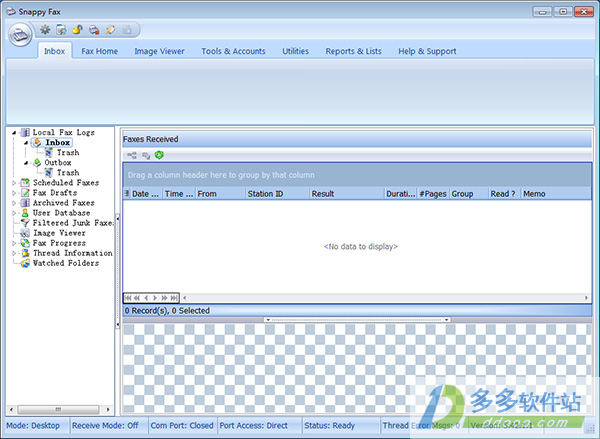Screen dimensions: 600x439
Task: Sort by the #Pages column header
Action: (433, 194)
